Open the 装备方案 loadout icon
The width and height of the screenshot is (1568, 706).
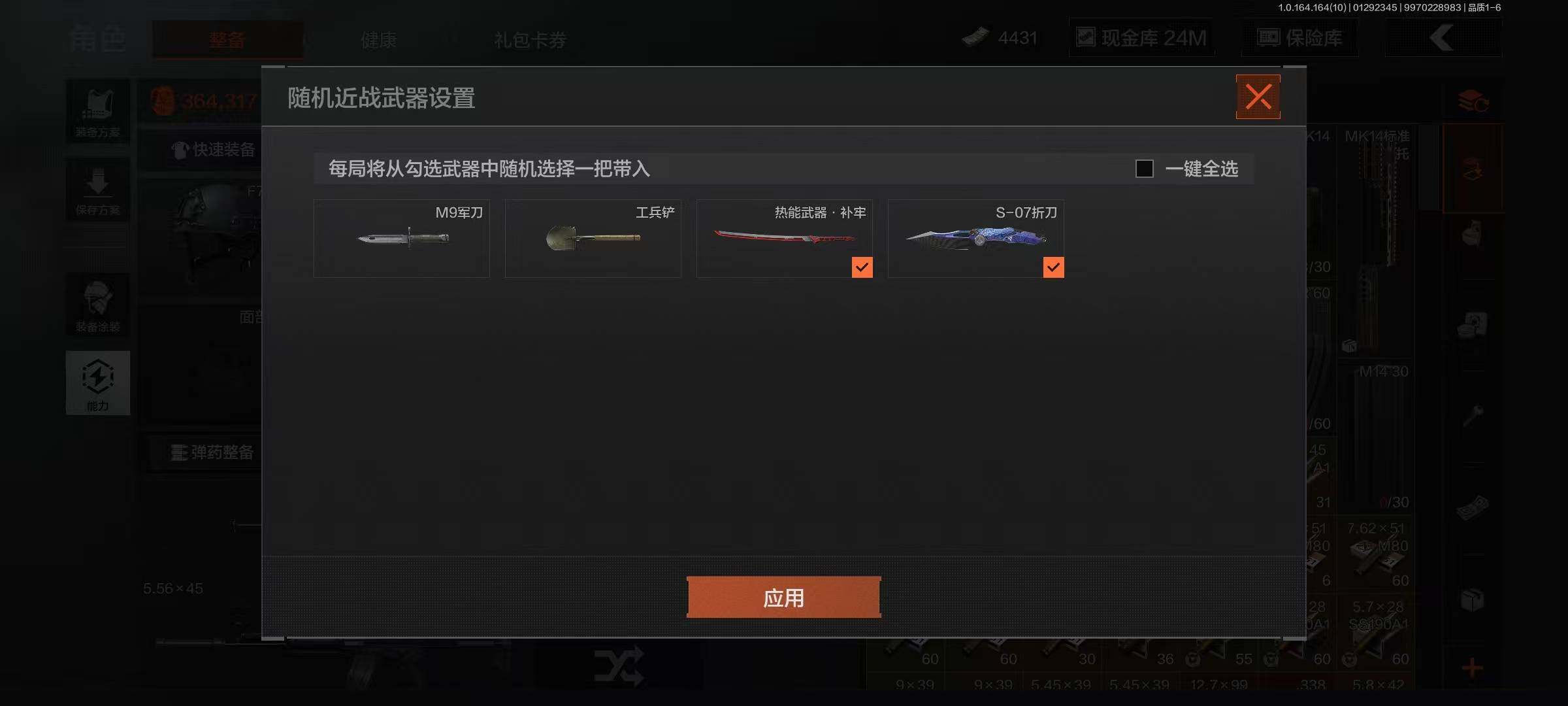(x=98, y=112)
